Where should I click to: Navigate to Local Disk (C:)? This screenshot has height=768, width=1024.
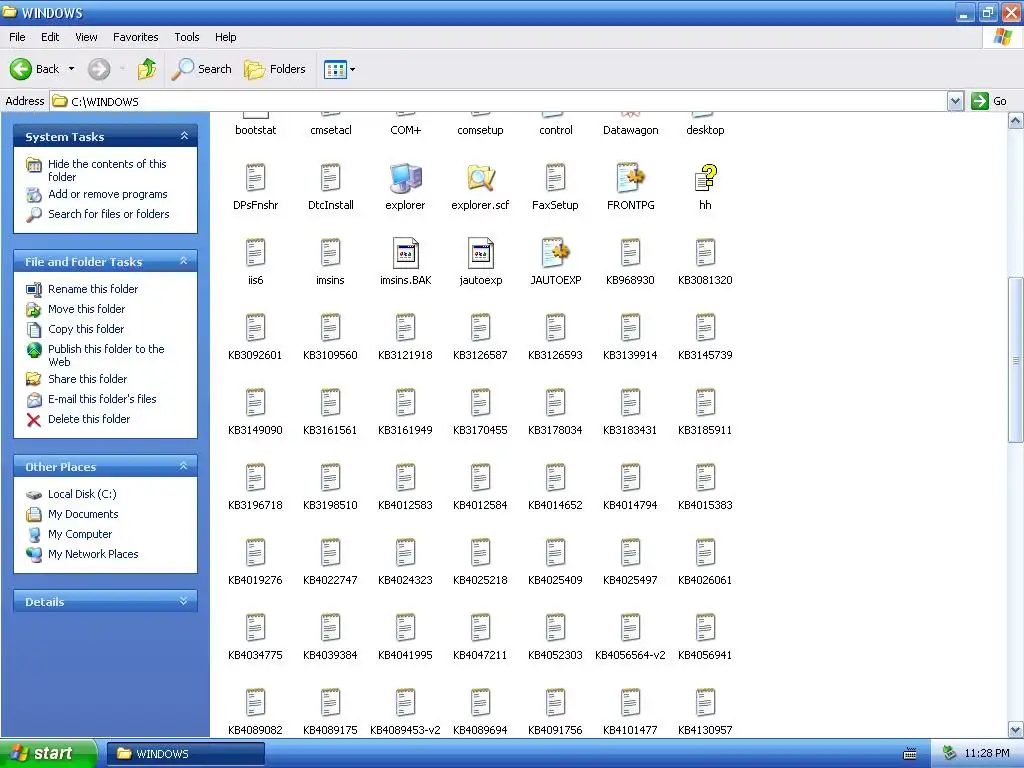[x=82, y=494]
